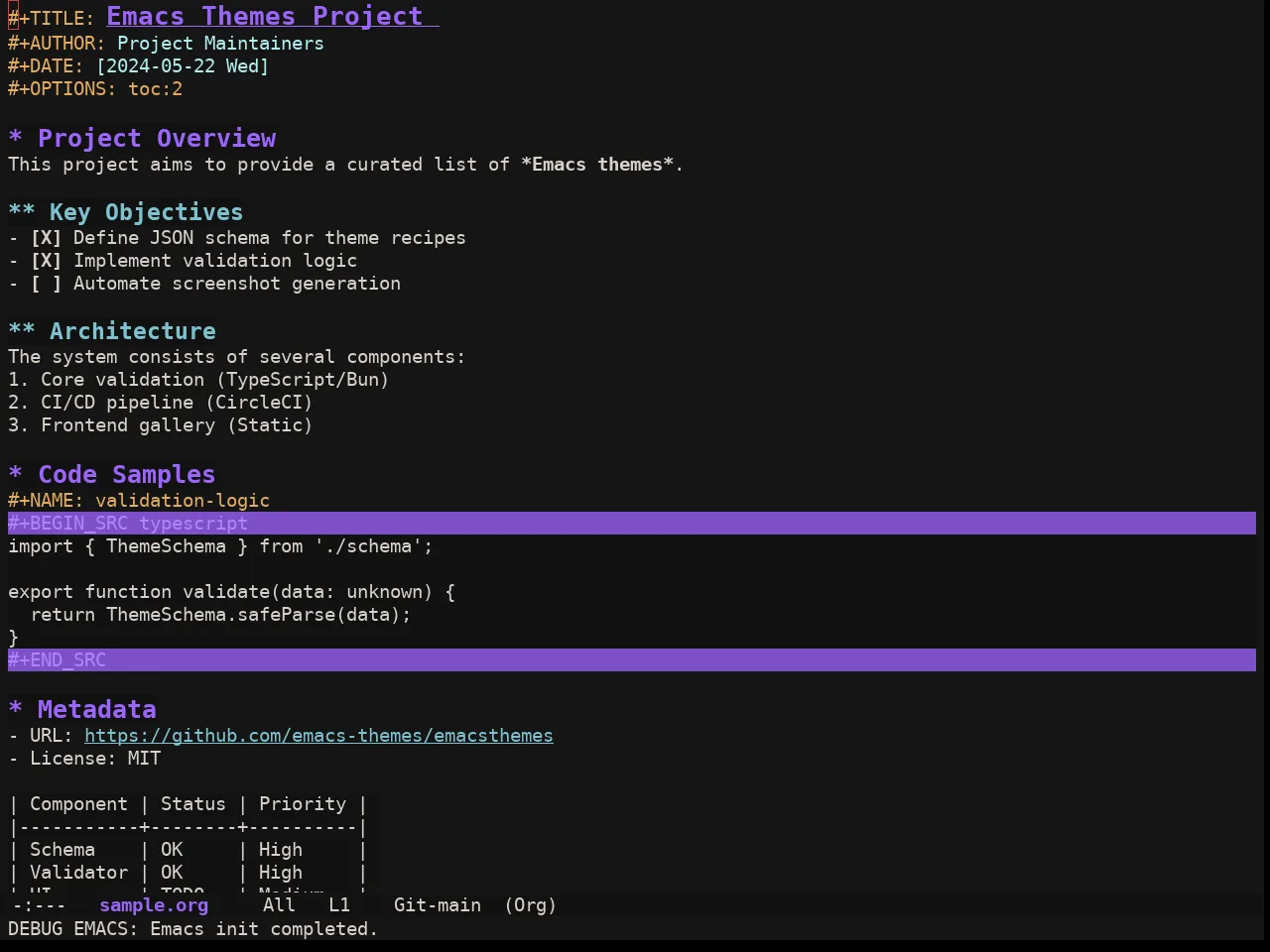1270x952 pixels.
Task: Click the #+TITLE: keyword
Action: pos(52,19)
